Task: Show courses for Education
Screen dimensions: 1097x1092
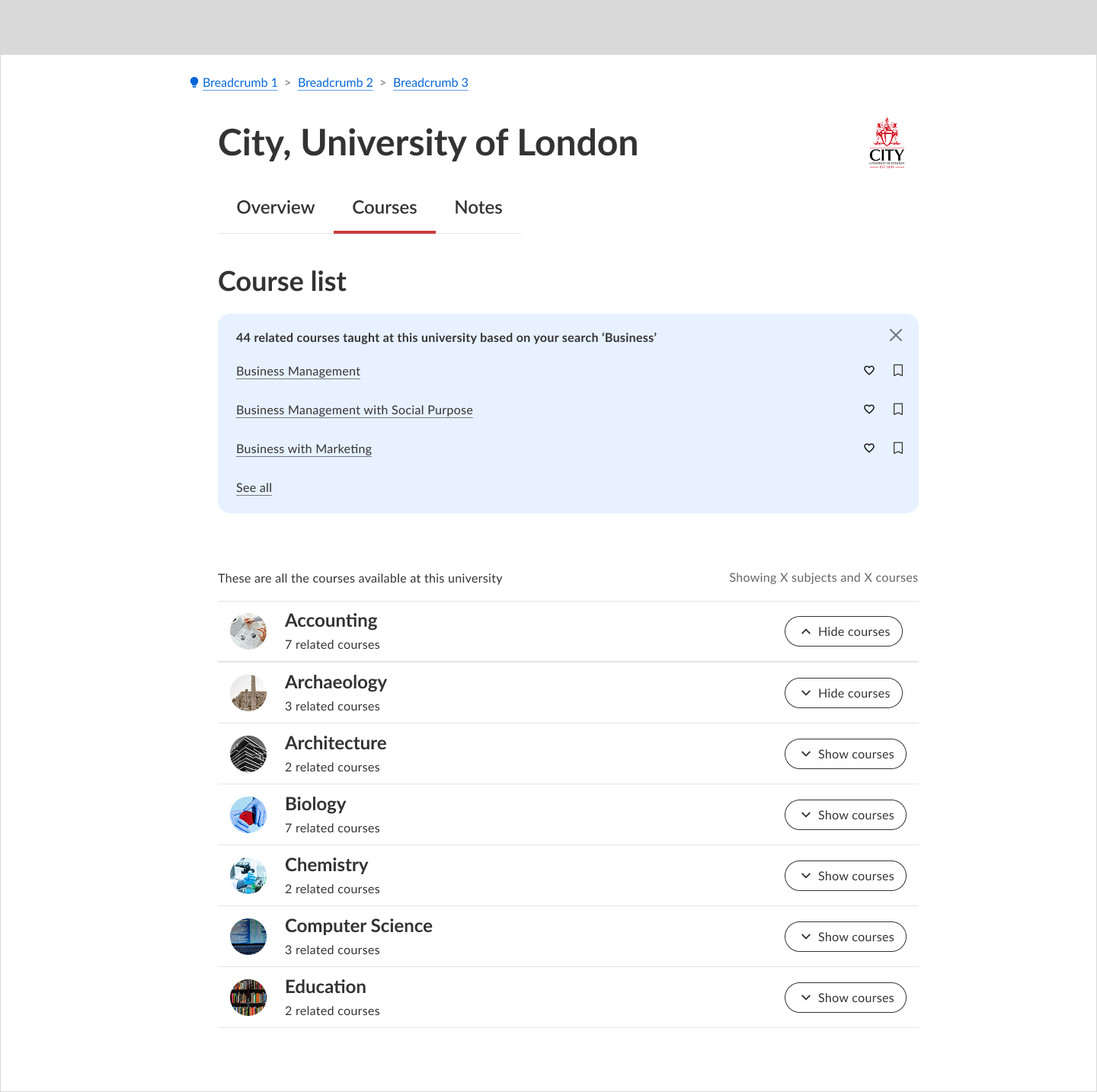Action: (846, 998)
